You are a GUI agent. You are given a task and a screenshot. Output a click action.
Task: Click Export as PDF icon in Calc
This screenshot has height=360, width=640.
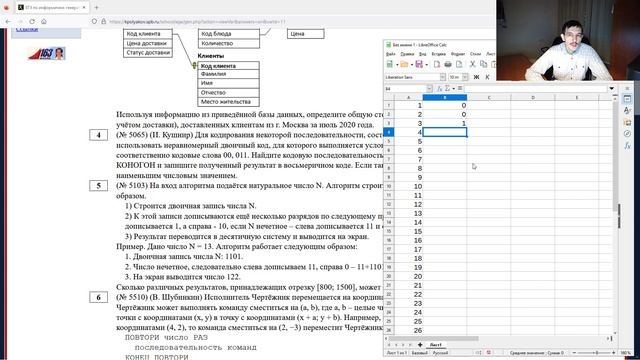tap(437, 64)
